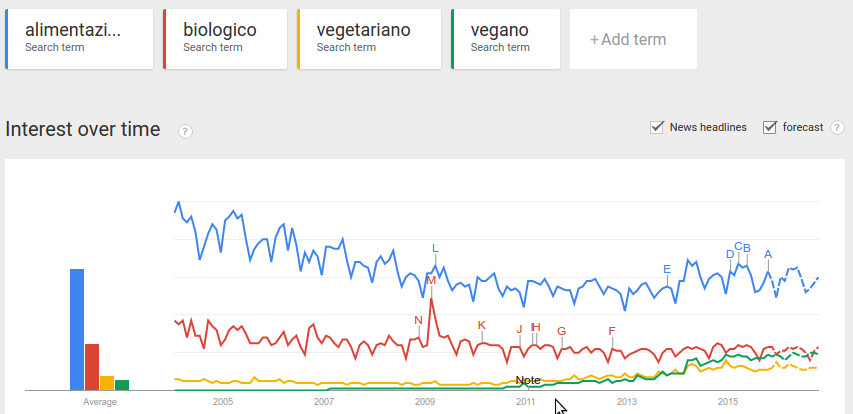The width and height of the screenshot is (853, 414).
Task: Click news marker E on blue line
Action: pyautogui.click(x=667, y=269)
